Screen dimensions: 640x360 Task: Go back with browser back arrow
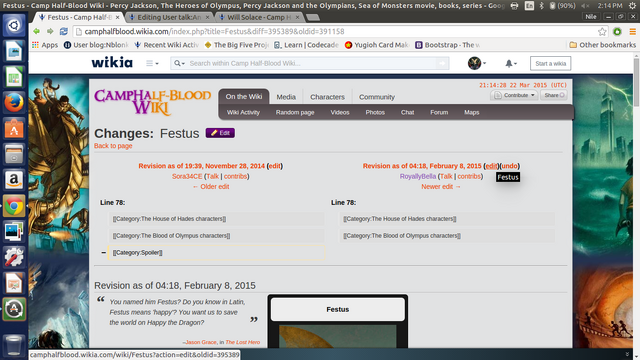36,31
